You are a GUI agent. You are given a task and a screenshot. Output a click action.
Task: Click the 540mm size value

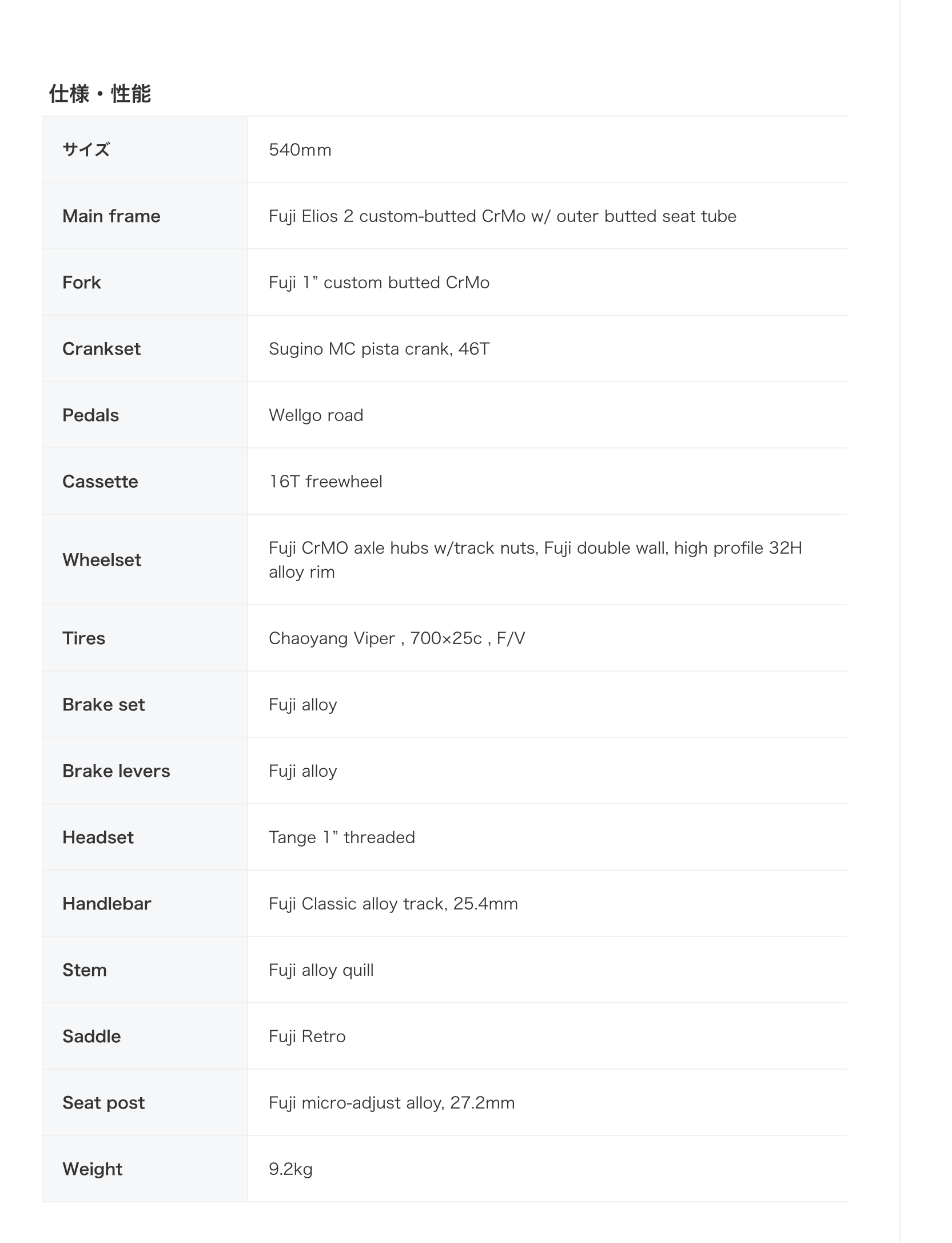[x=300, y=150]
